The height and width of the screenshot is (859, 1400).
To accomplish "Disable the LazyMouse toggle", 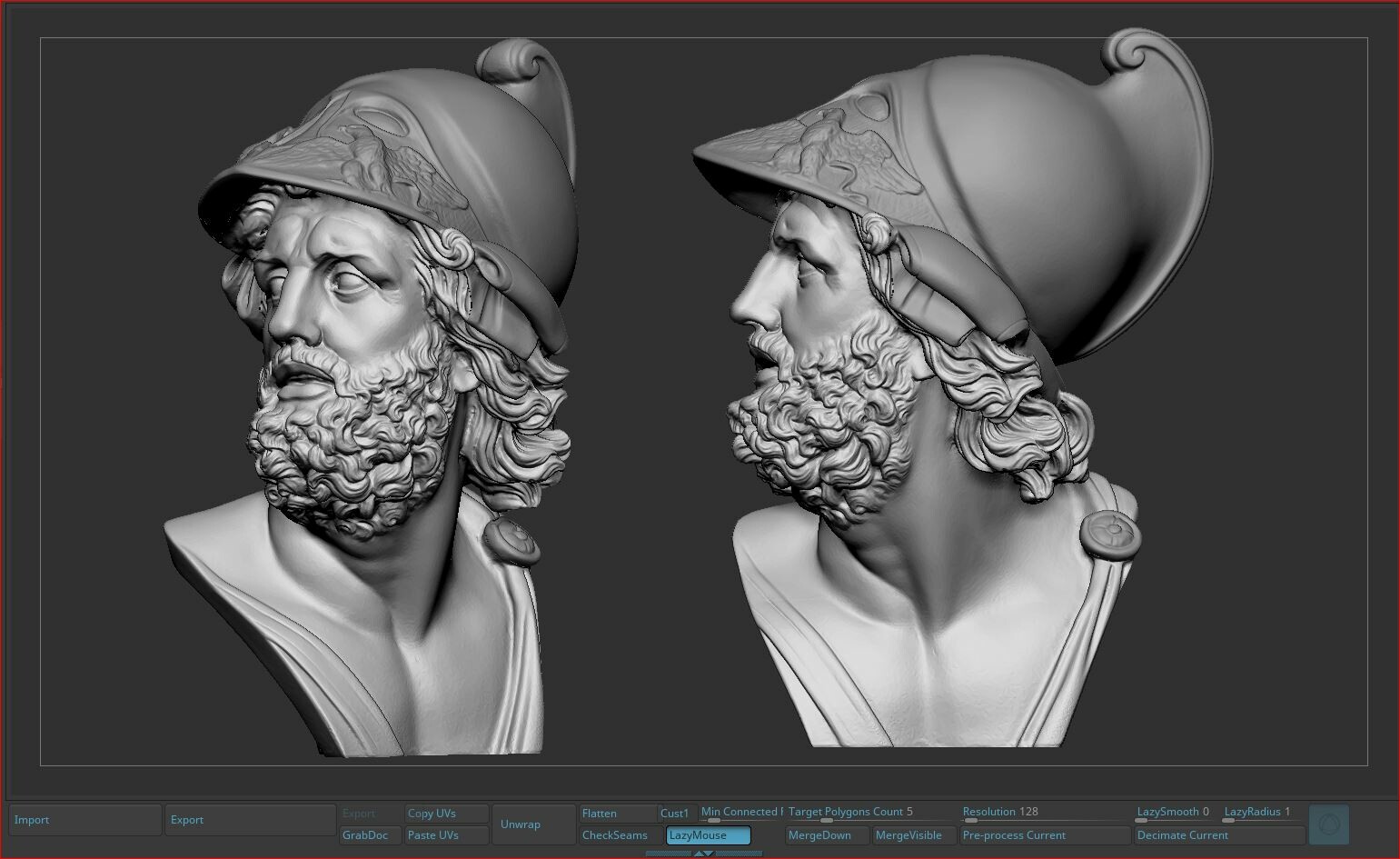I will 709,835.
